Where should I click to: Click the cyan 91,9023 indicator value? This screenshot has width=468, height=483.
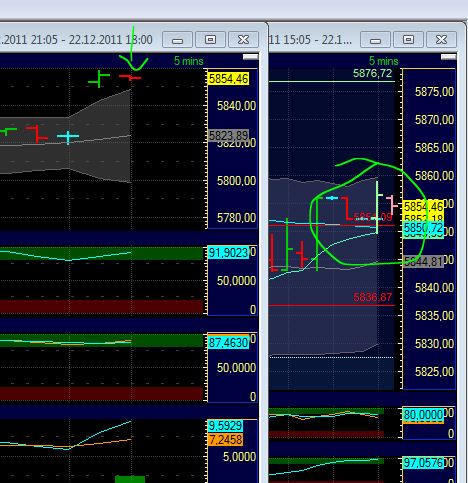pyautogui.click(x=228, y=253)
